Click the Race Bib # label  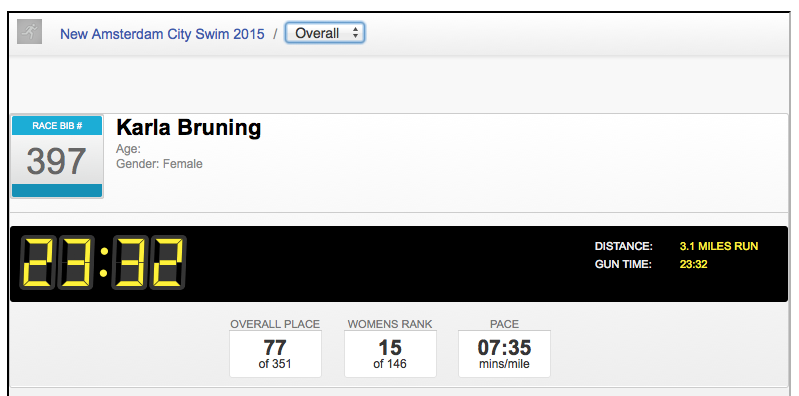(x=57, y=125)
